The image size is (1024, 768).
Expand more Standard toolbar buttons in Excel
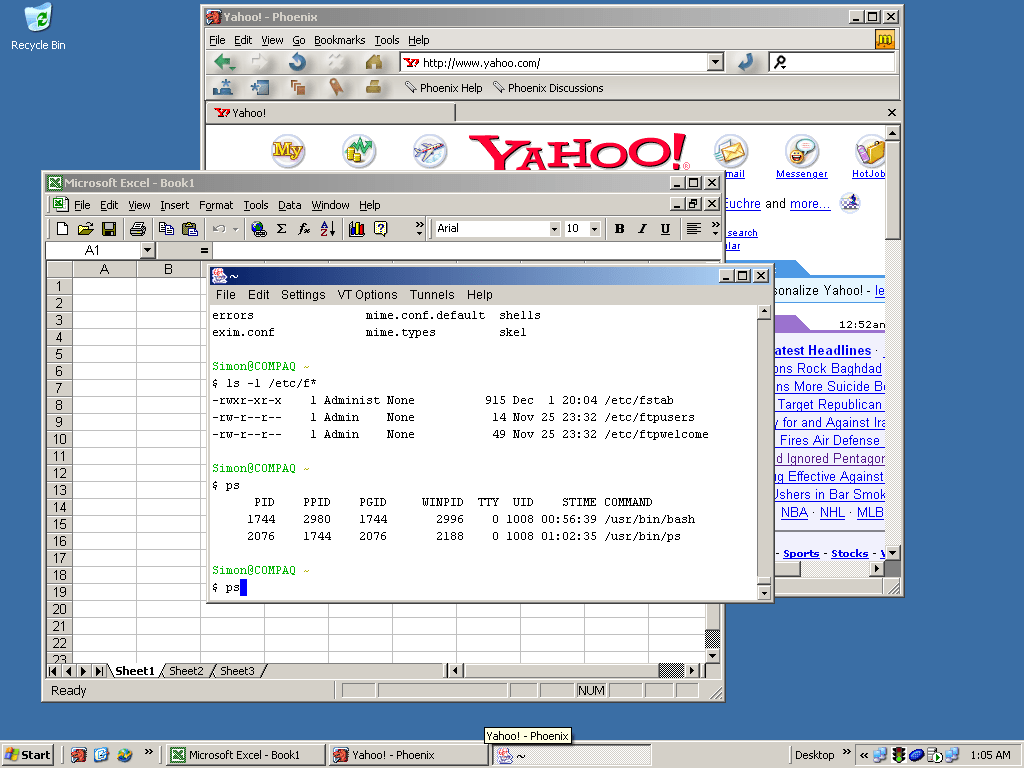click(x=419, y=229)
